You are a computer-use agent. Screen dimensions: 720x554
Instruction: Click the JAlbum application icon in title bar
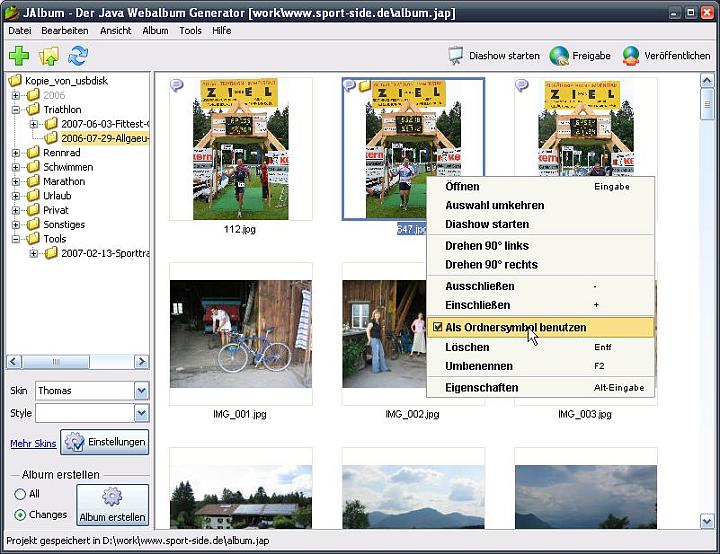click(x=11, y=12)
